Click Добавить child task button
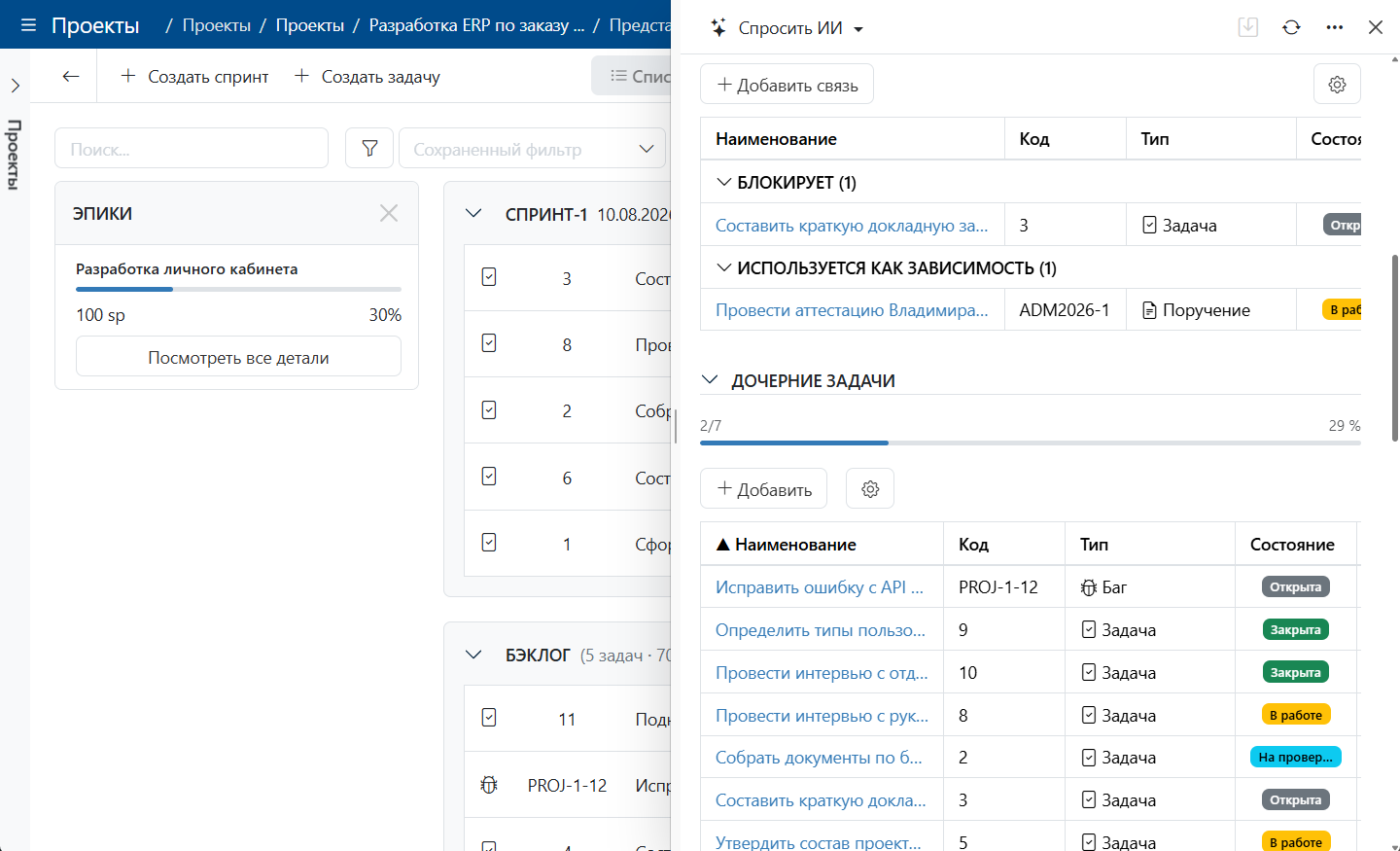Viewport: 1400px width, 851px height. pyautogui.click(x=763, y=488)
